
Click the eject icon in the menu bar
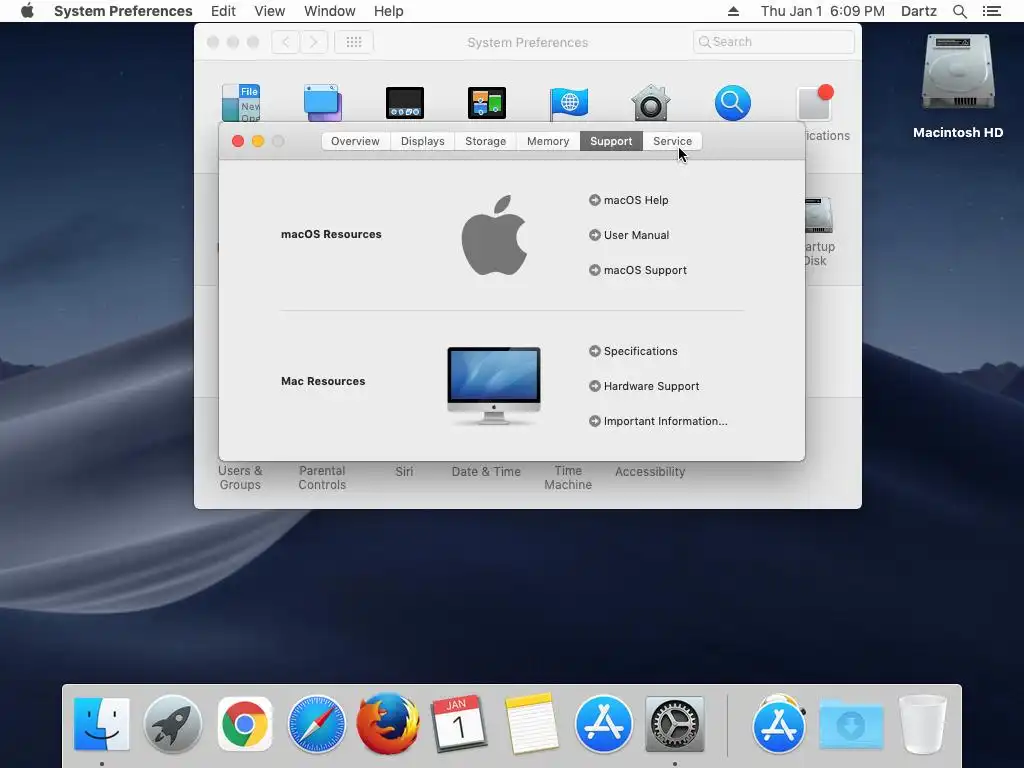(x=733, y=11)
